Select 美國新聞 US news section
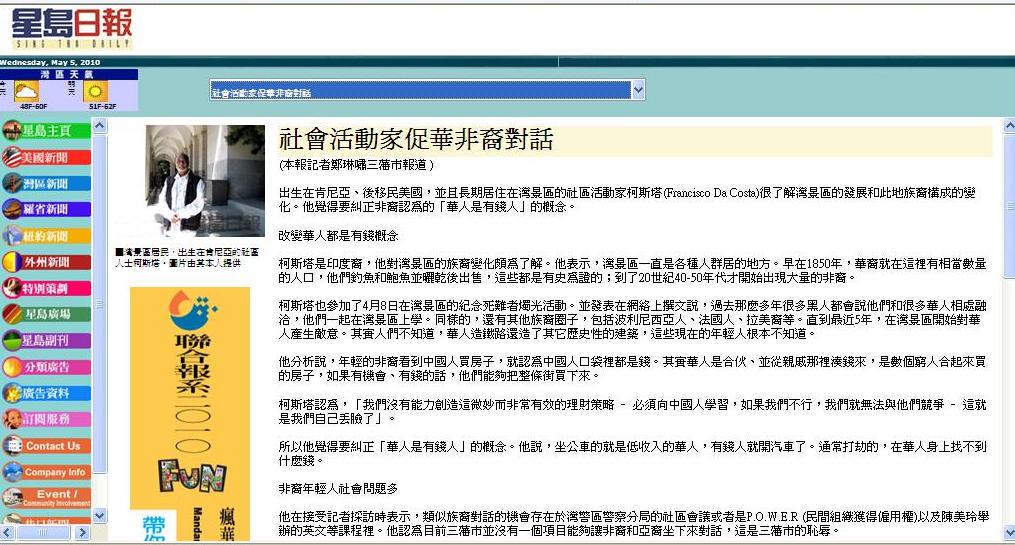The height and width of the screenshot is (545, 1015). coord(46,157)
